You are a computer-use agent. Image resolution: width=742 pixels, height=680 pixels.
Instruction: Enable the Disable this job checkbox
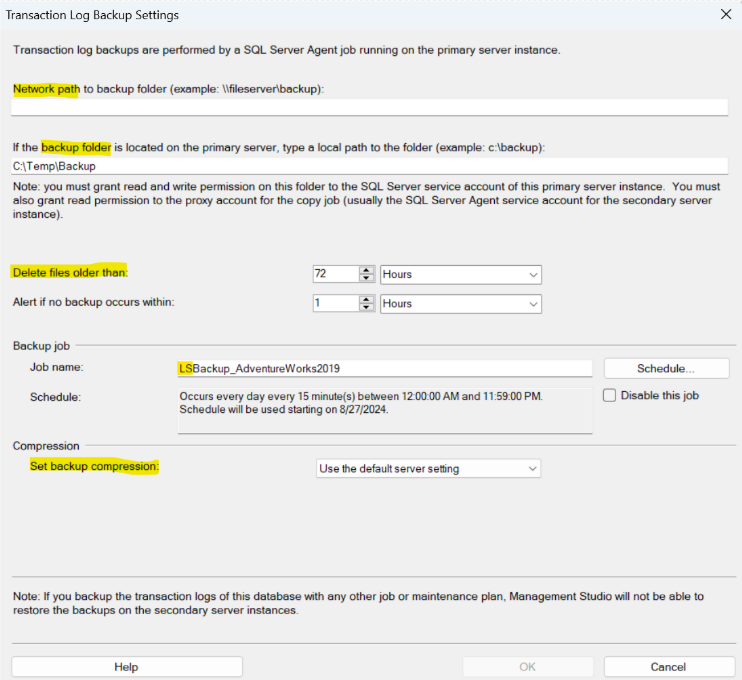coord(610,396)
